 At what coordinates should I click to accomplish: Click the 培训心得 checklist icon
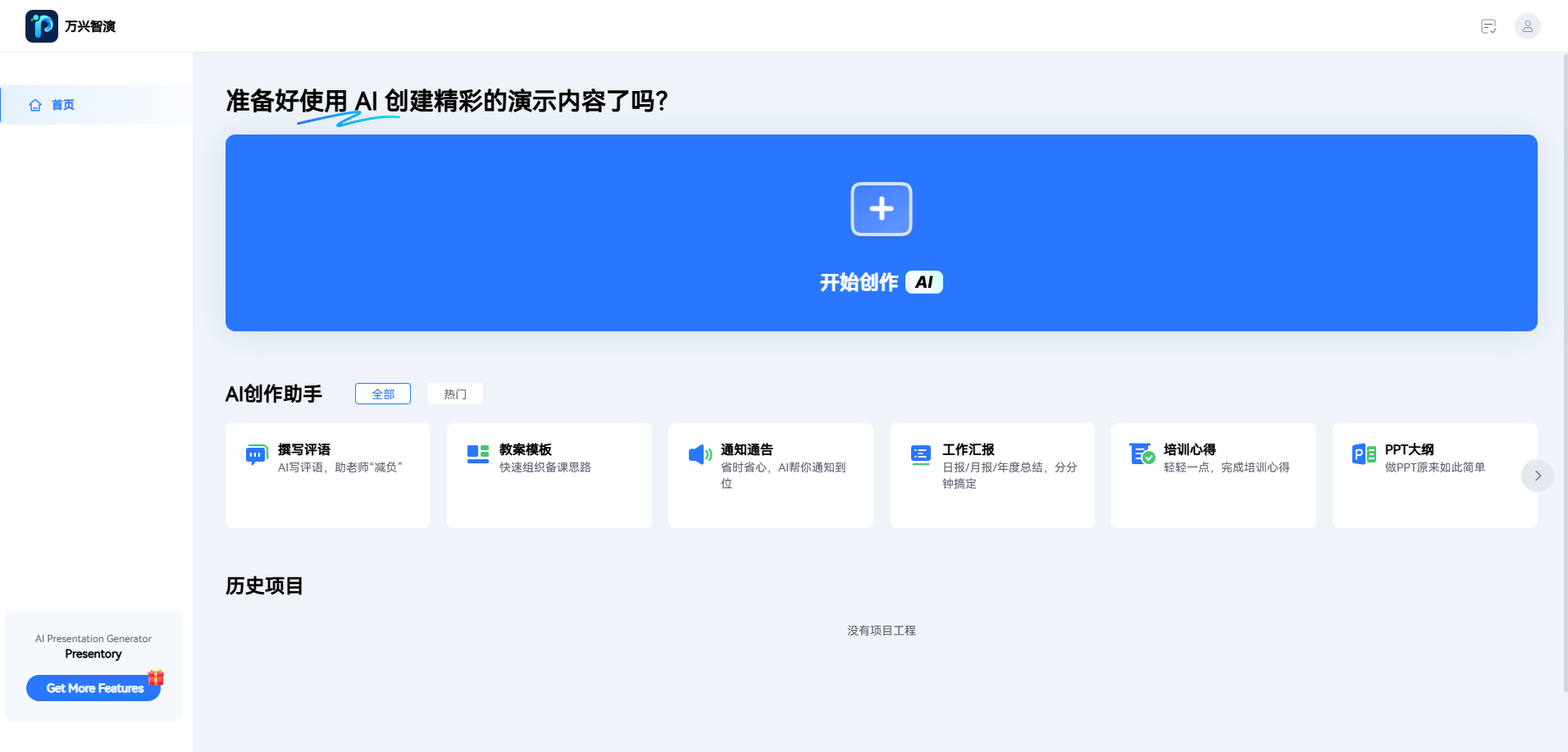pos(1142,453)
